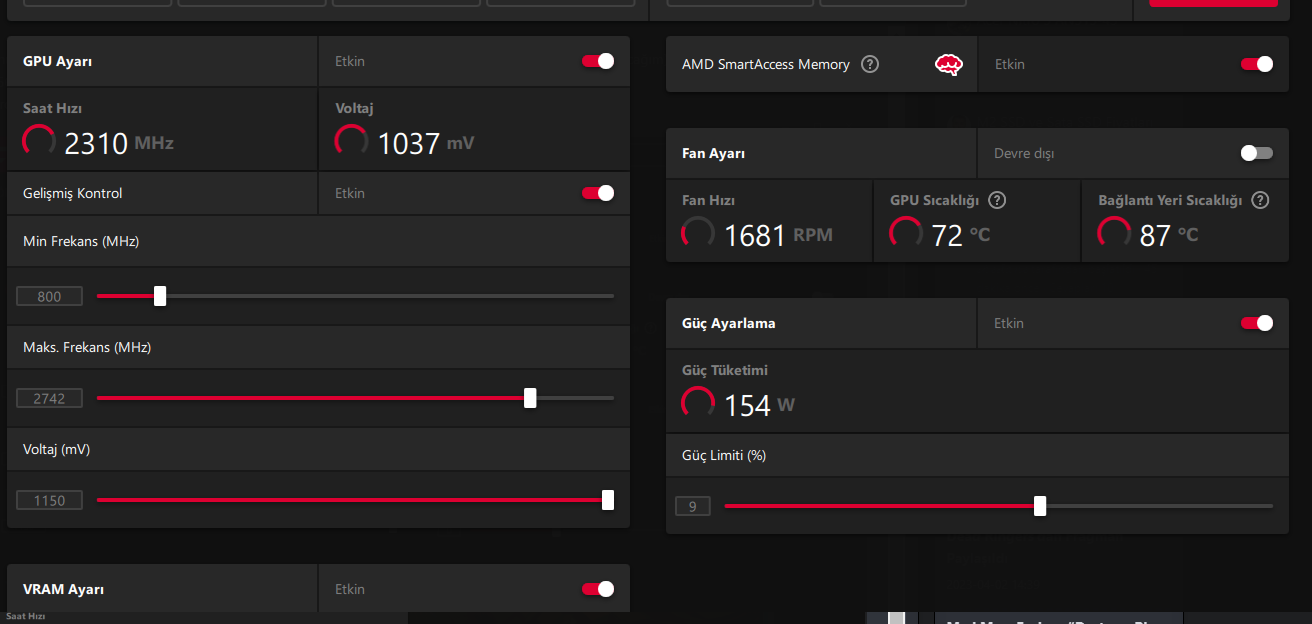Click the Voltaj value field 1150

49,500
